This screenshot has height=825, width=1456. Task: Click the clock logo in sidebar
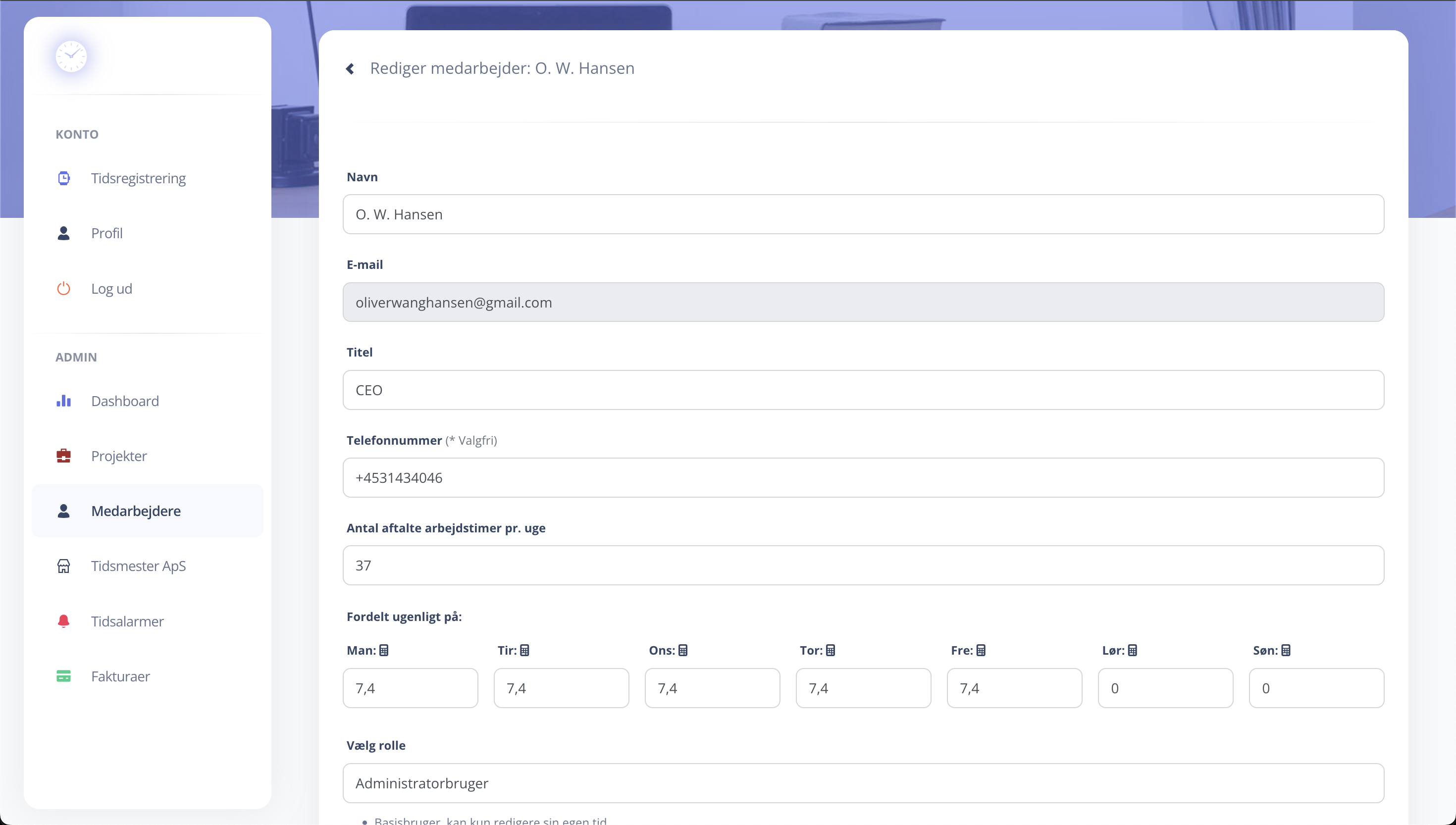coord(71,56)
